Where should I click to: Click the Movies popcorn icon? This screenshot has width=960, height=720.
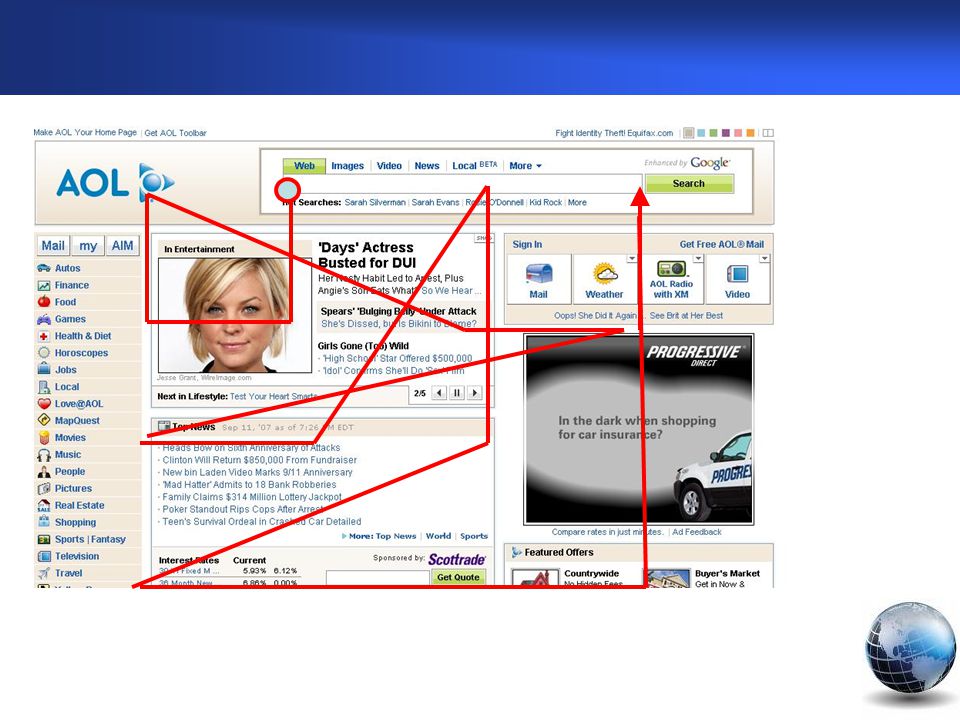click(44, 438)
